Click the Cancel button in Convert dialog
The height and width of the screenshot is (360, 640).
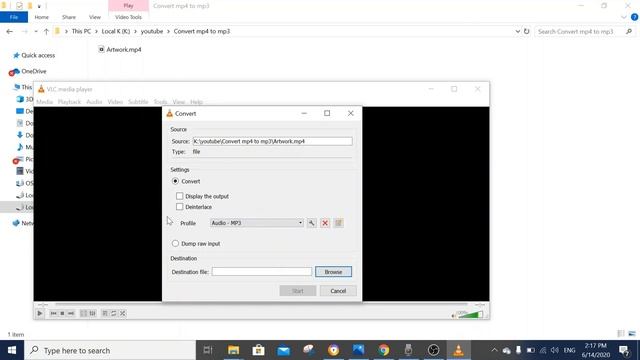click(338, 291)
